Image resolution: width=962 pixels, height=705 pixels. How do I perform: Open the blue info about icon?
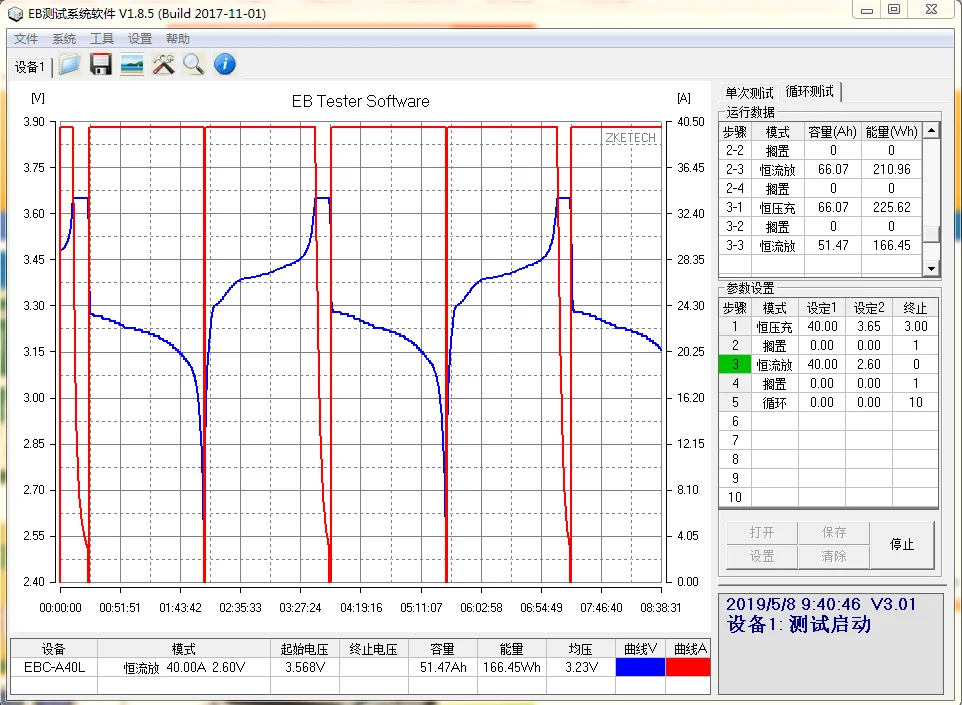[x=225, y=65]
